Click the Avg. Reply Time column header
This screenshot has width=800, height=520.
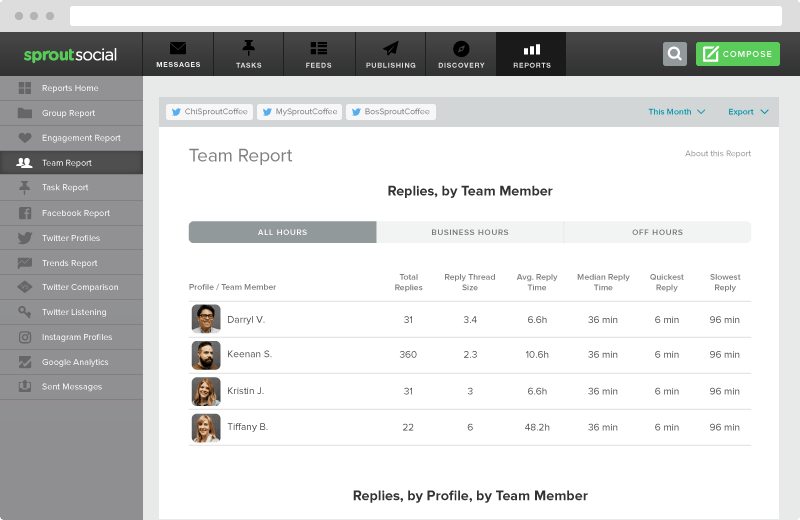point(537,282)
